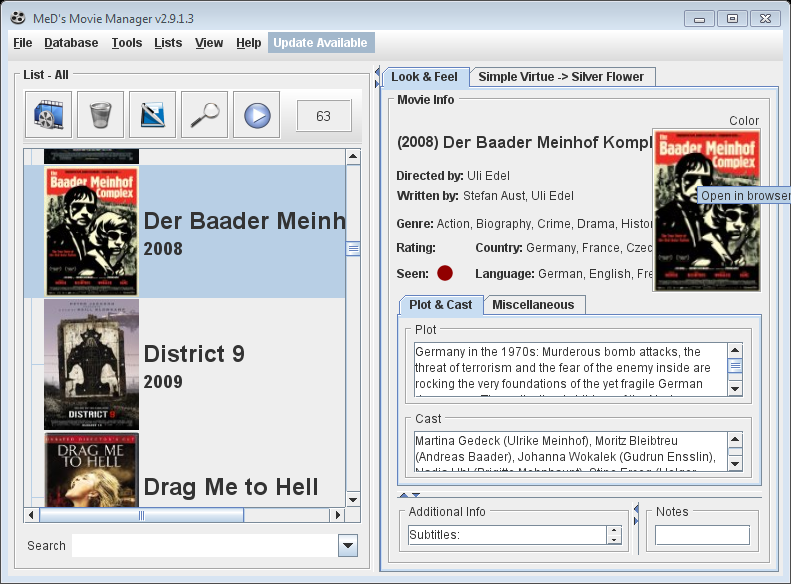Click the Update Available button

321,43
